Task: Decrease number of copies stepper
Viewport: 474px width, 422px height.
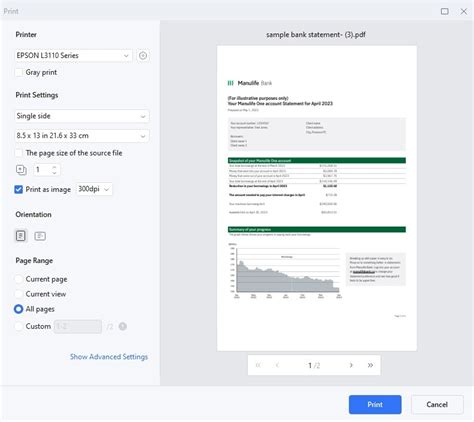Action: tap(54, 173)
